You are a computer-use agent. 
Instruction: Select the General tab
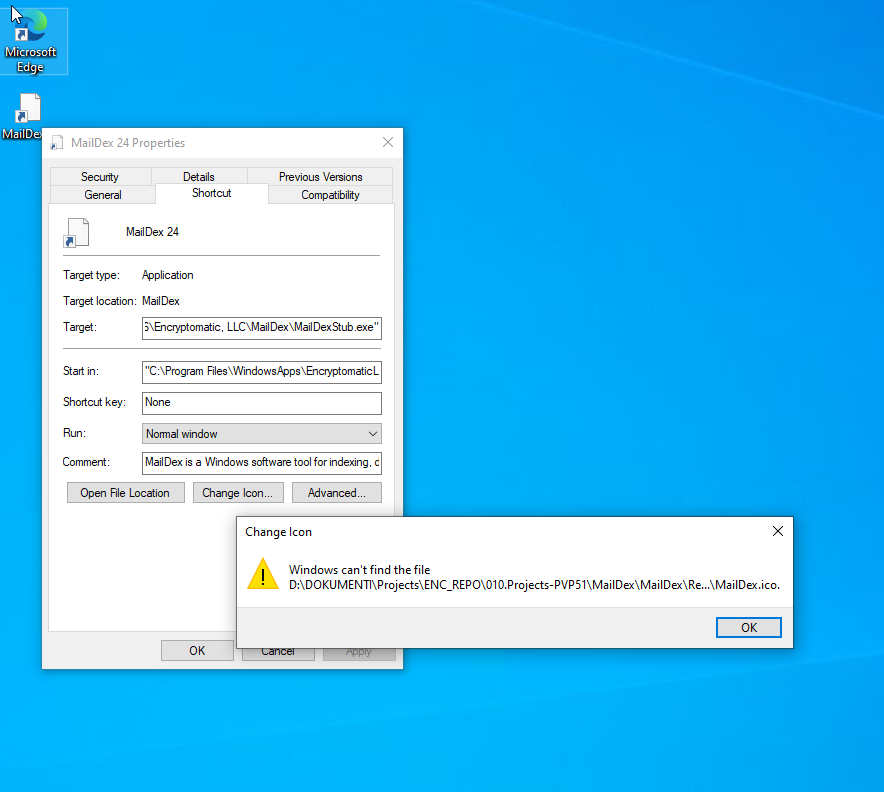pyautogui.click(x=103, y=195)
